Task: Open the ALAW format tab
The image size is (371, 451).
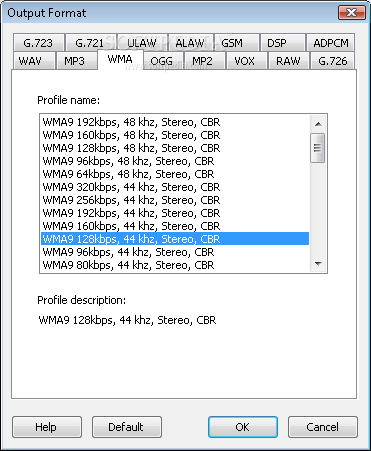Action: coord(190,43)
